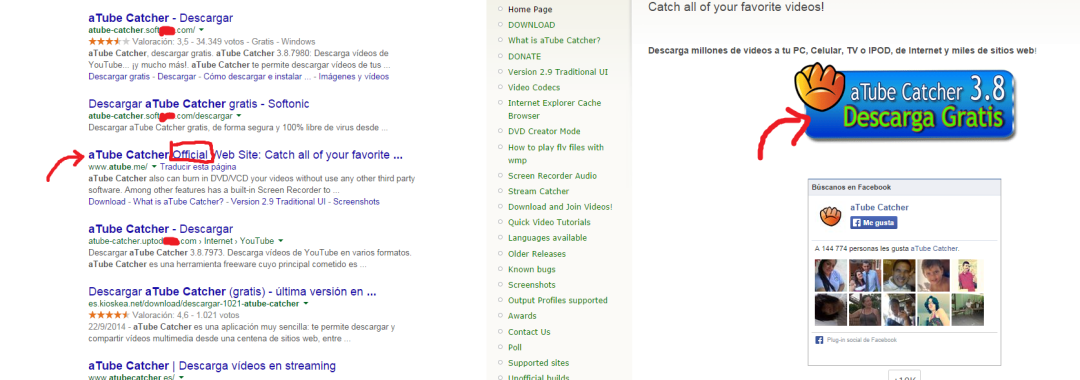Open 'Version 2.9 Traditional UI' sidebar item
Image resolution: width=1080 pixels, height=380 pixels.
(558, 72)
